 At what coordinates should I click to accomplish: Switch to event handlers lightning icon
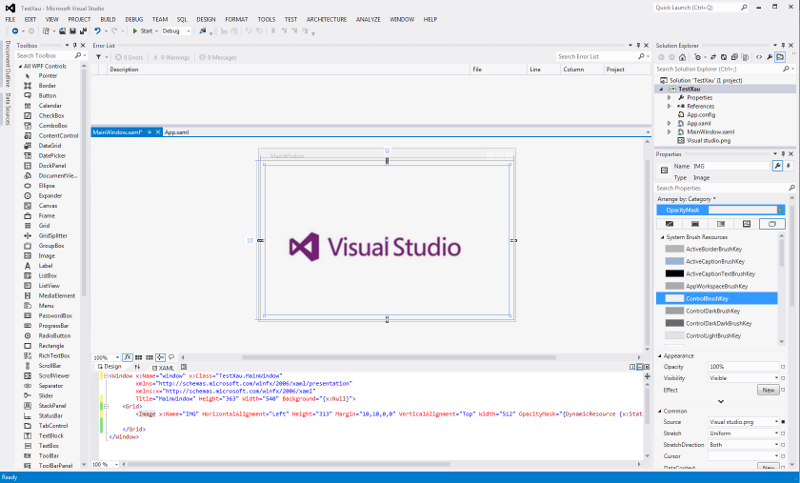tap(788, 166)
